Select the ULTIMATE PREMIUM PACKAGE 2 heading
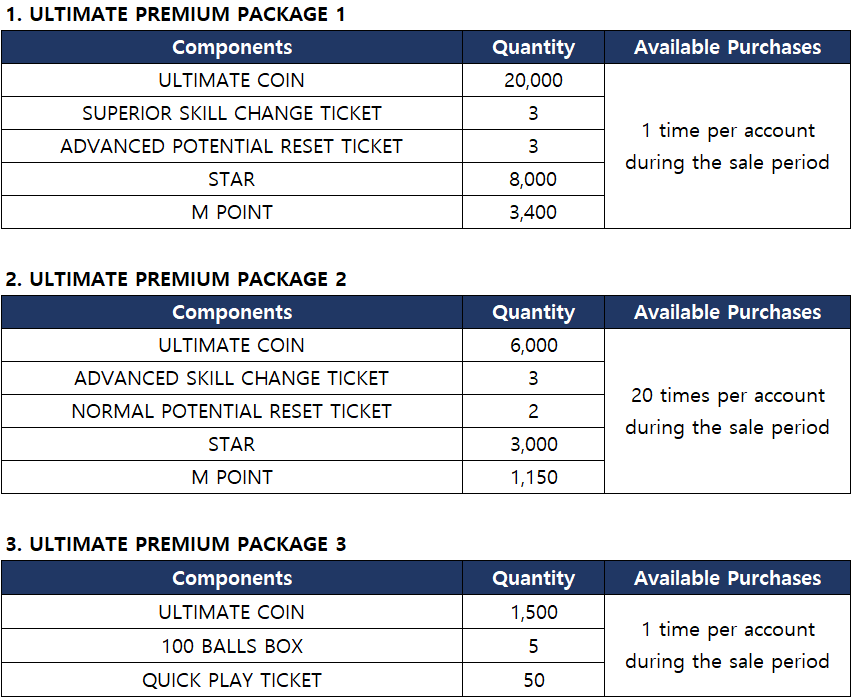851x697 pixels. tap(175, 279)
